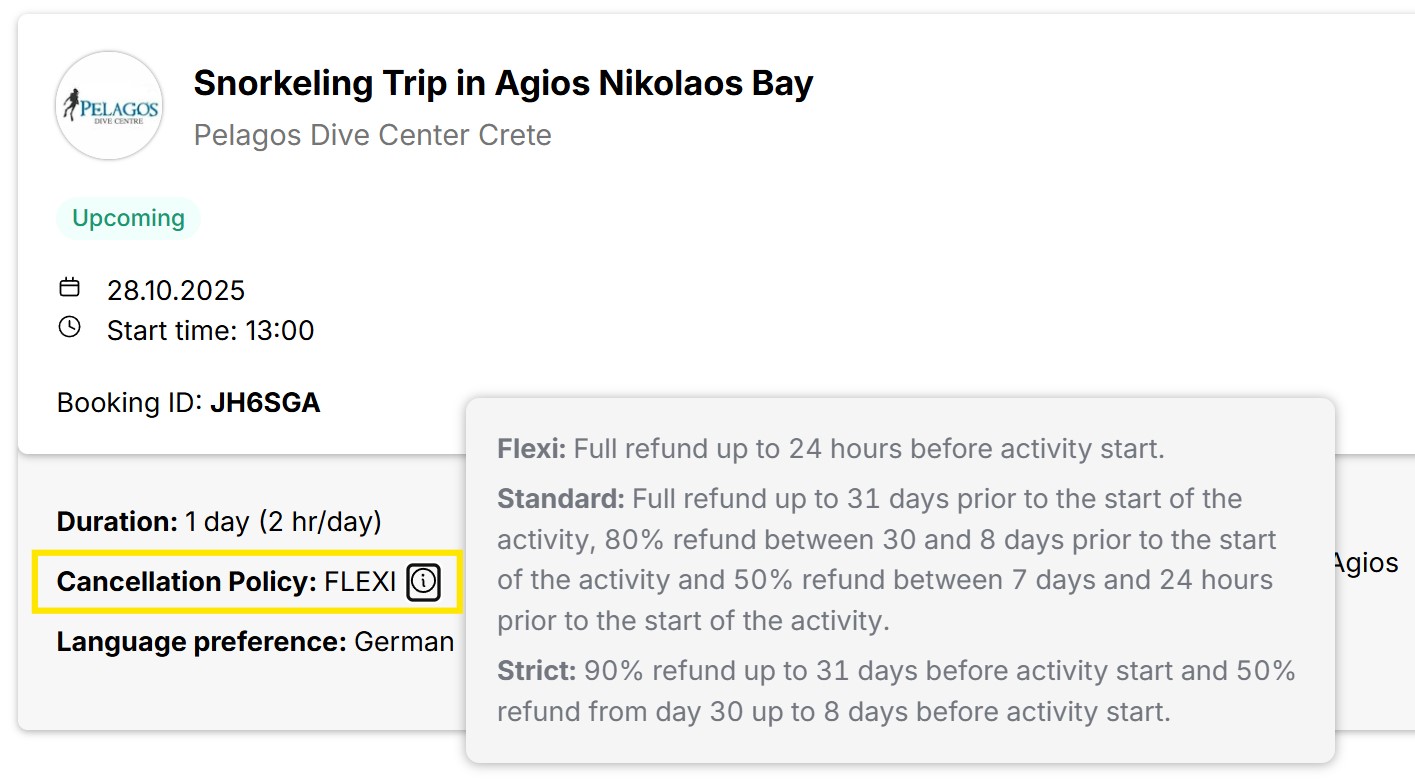Click the clock icon next to start time
1415x780 pixels.
(69, 327)
